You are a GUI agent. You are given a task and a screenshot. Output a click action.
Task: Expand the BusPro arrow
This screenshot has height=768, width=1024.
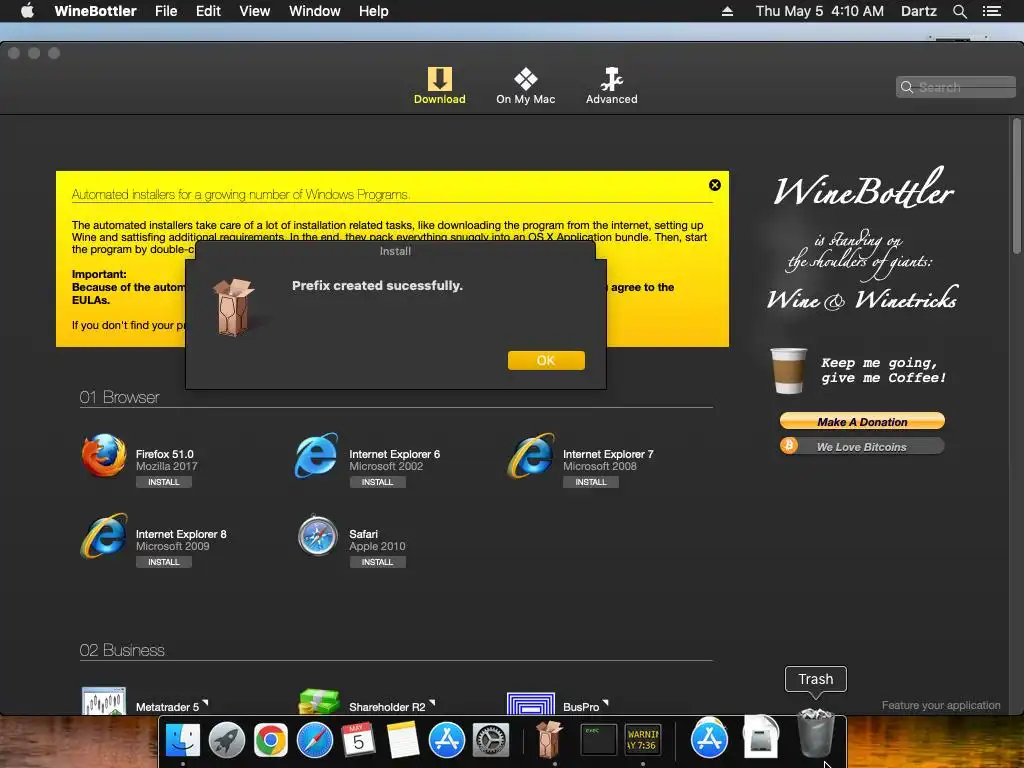(x=605, y=703)
